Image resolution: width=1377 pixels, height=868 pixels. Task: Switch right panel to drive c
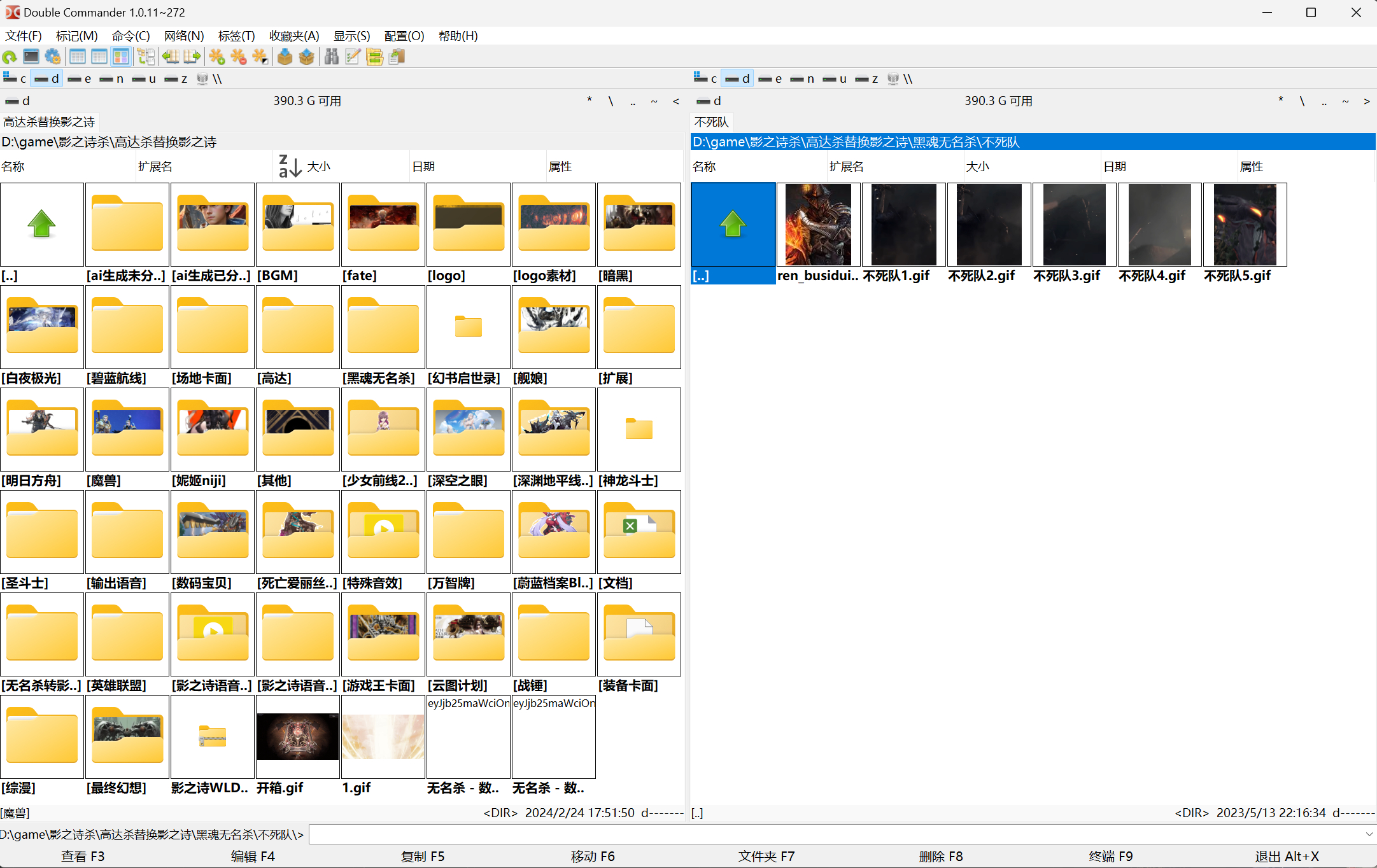706,79
